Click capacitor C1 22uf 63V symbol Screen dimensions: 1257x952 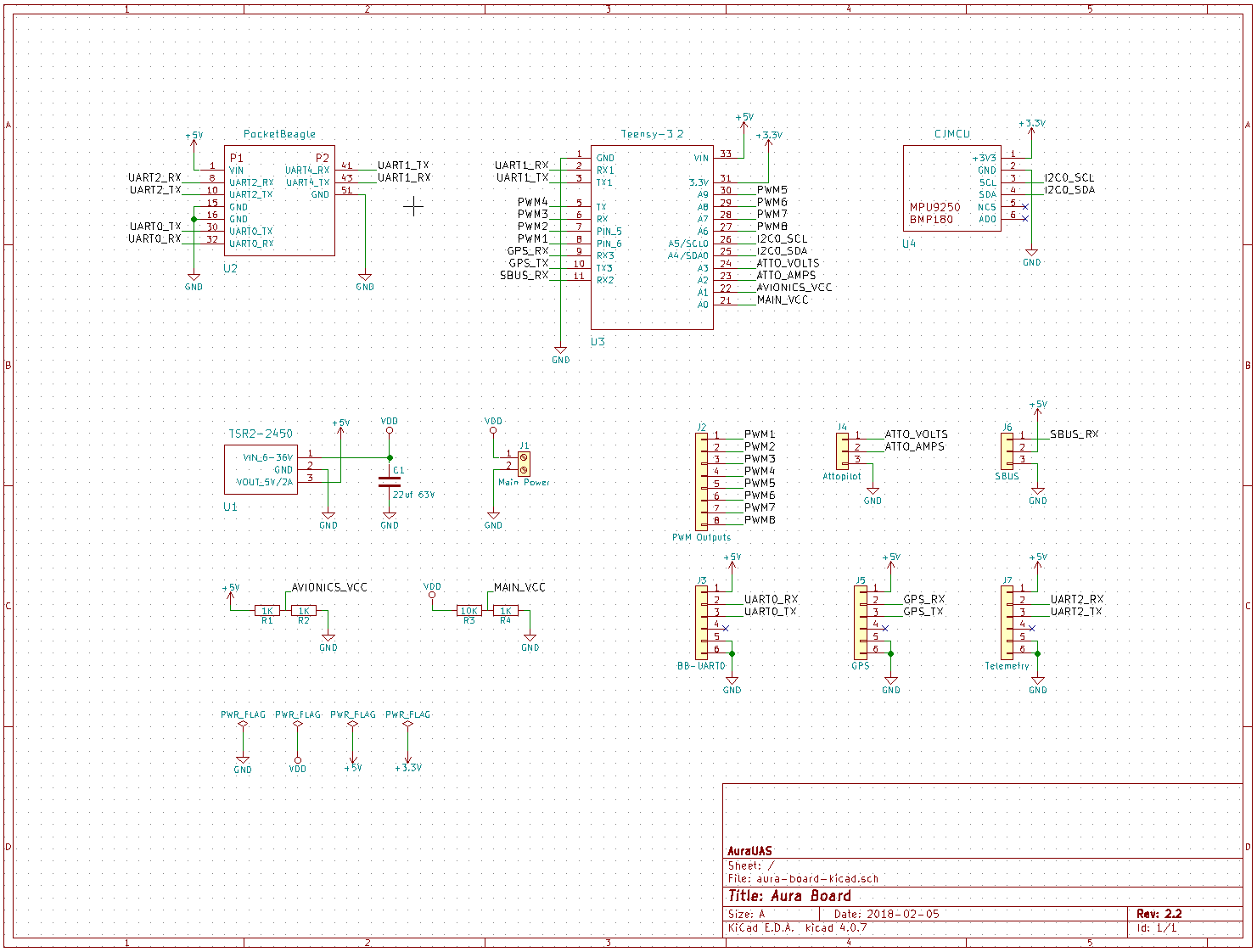point(389,481)
